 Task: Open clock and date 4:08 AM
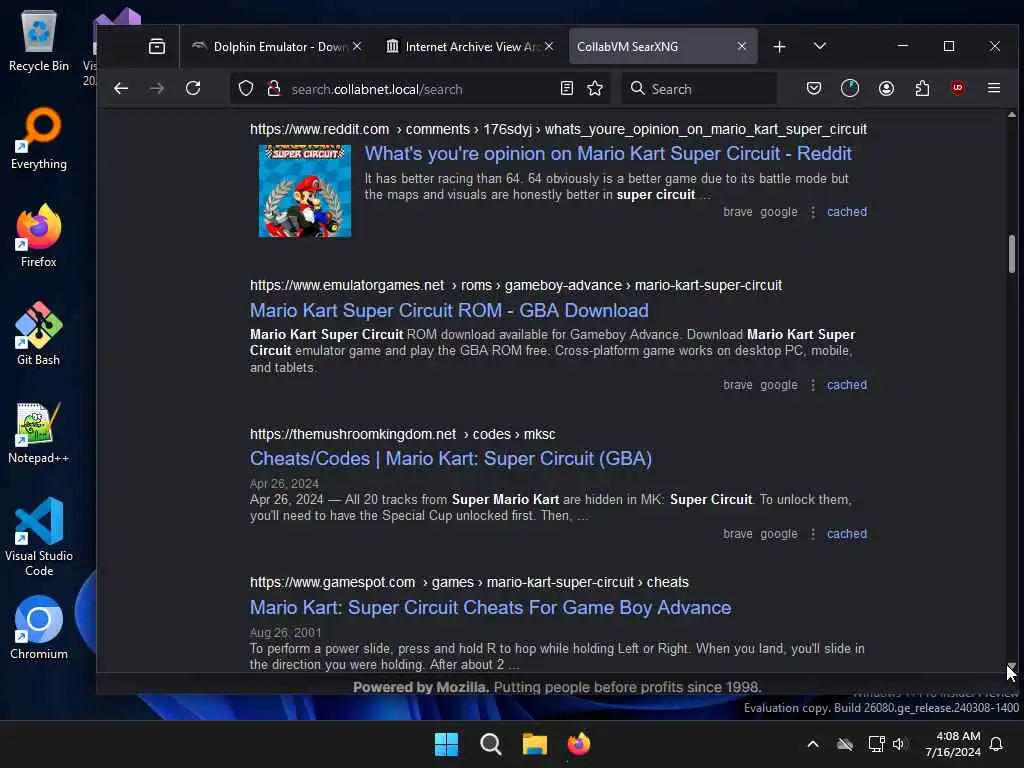[953, 744]
